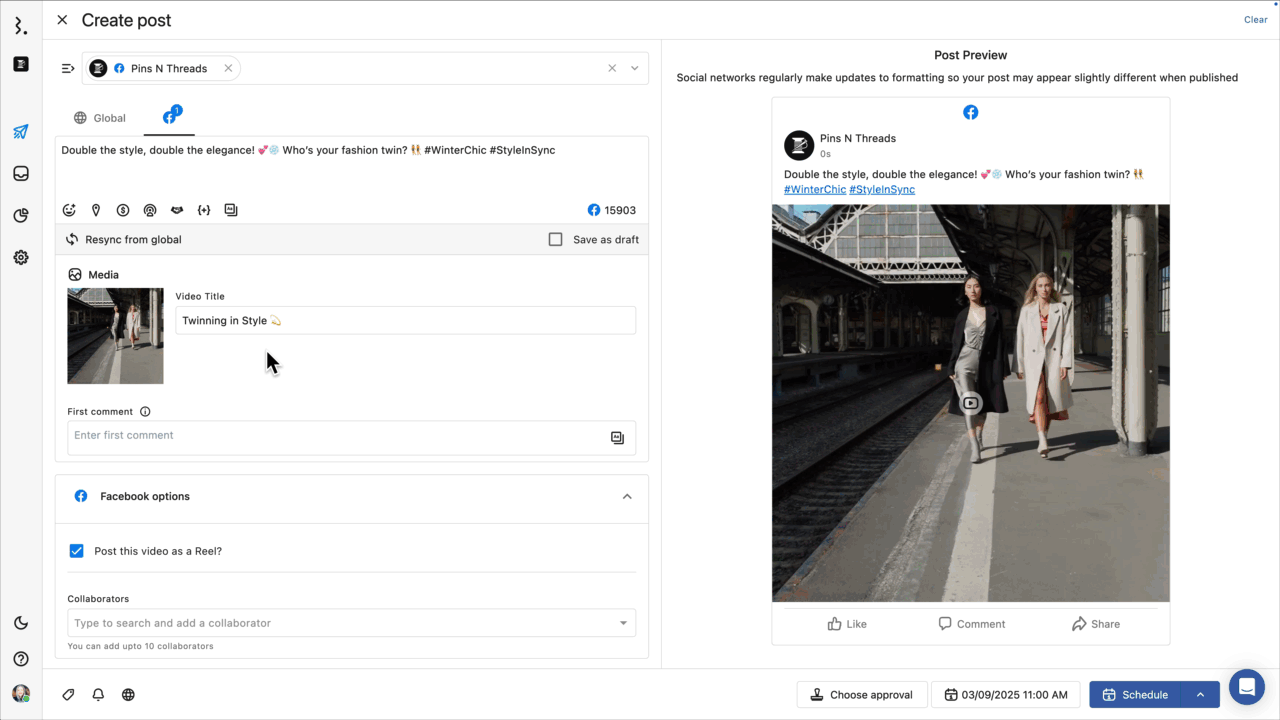This screenshot has width=1280, height=720.
Task: Click the #WinterChic hashtag in the preview
Action: click(815, 189)
